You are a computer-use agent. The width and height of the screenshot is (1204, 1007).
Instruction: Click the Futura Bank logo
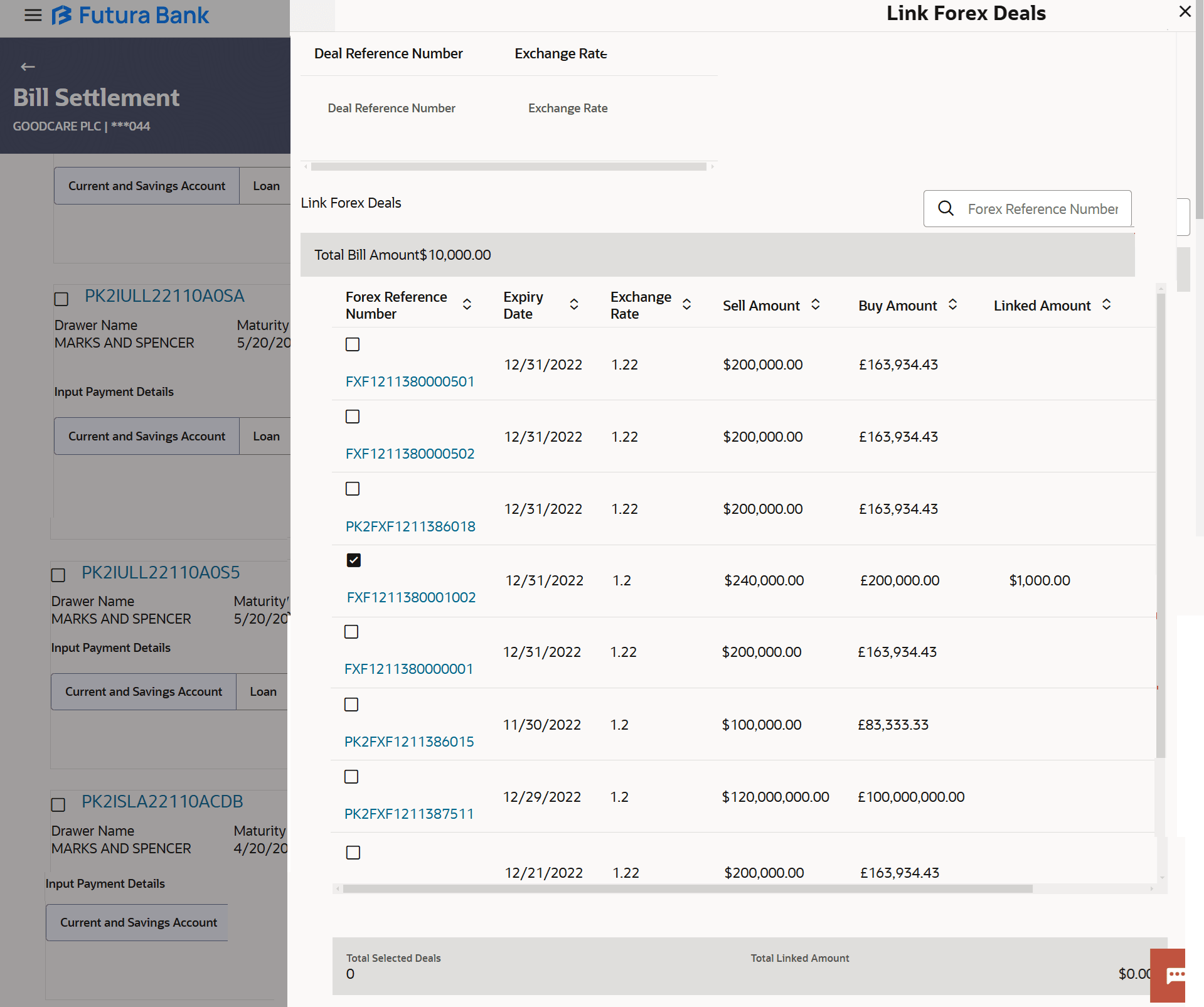(131, 15)
